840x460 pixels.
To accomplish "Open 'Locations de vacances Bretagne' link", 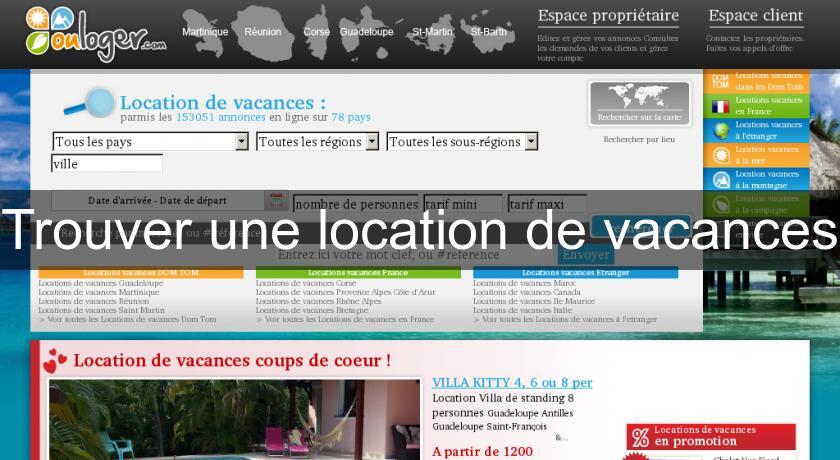I will coord(312,310).
